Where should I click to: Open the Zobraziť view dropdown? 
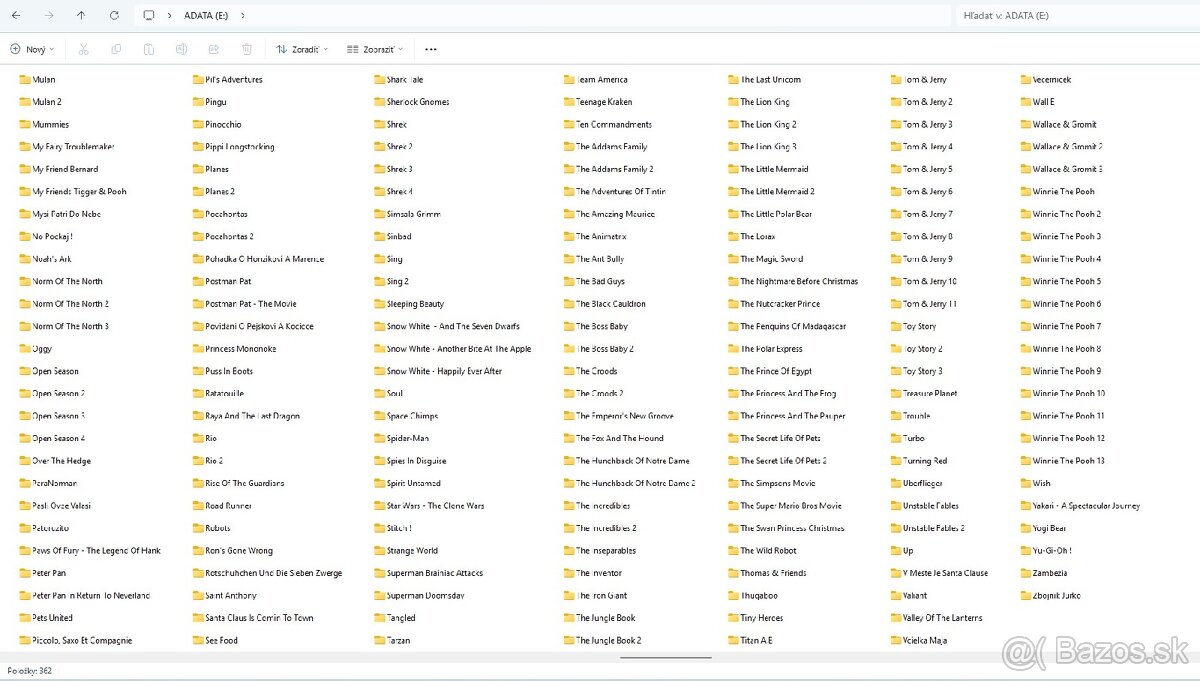(375, 49)
